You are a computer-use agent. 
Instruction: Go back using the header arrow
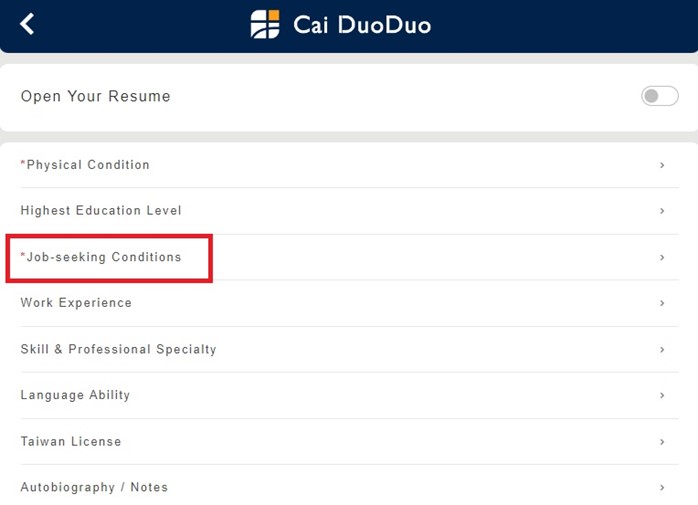27,24
